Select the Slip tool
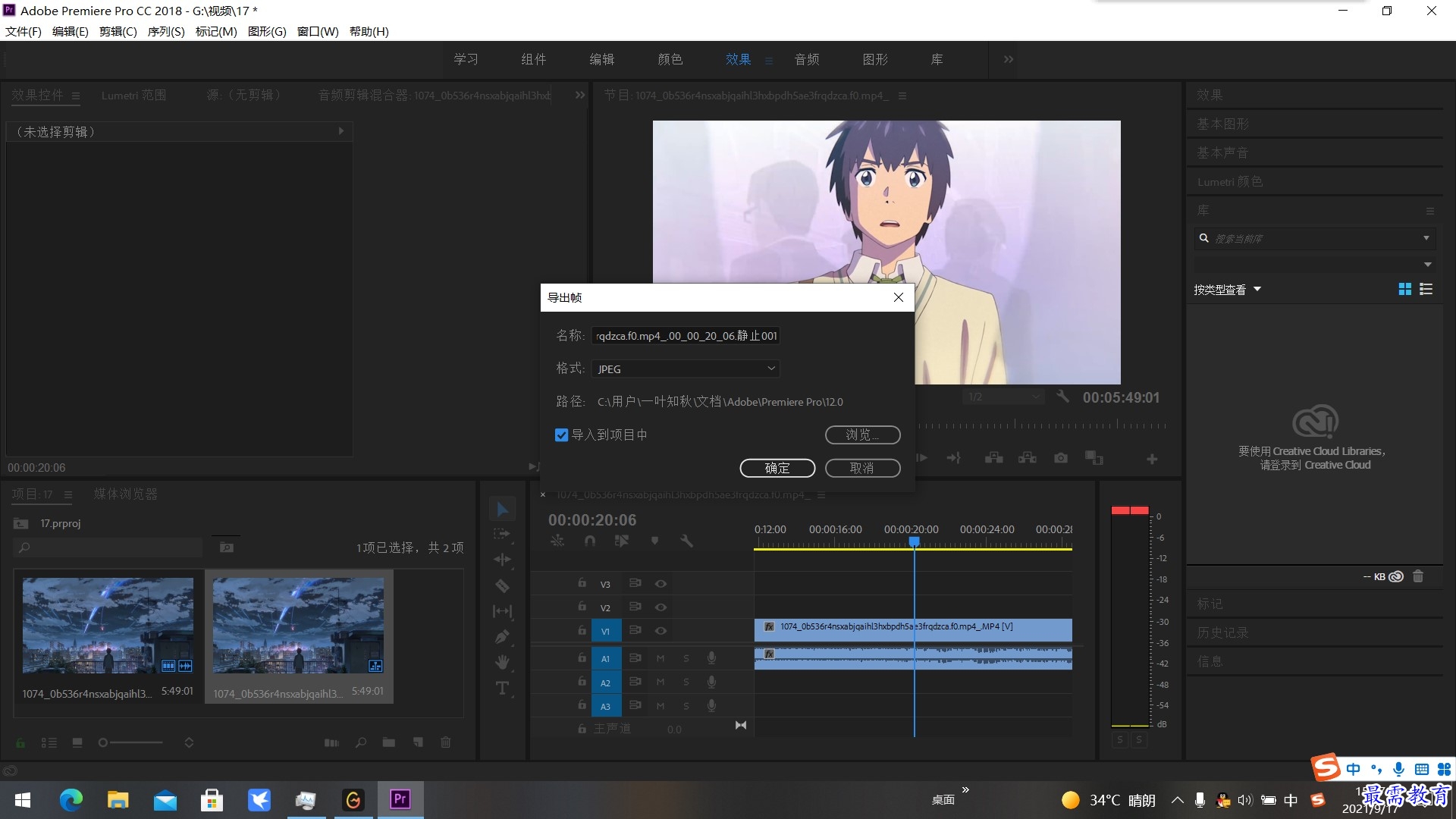 (x=502, y=611)
